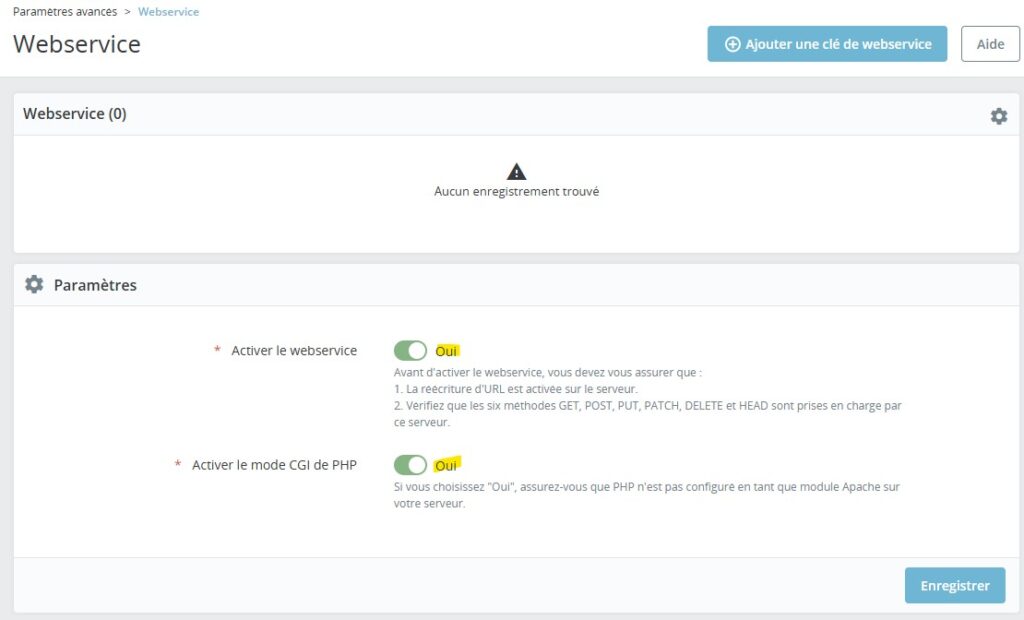Click help text 'La réécriture d'URL est activée'
This screenshot has height=620, width=1024.
click(515, 389)
